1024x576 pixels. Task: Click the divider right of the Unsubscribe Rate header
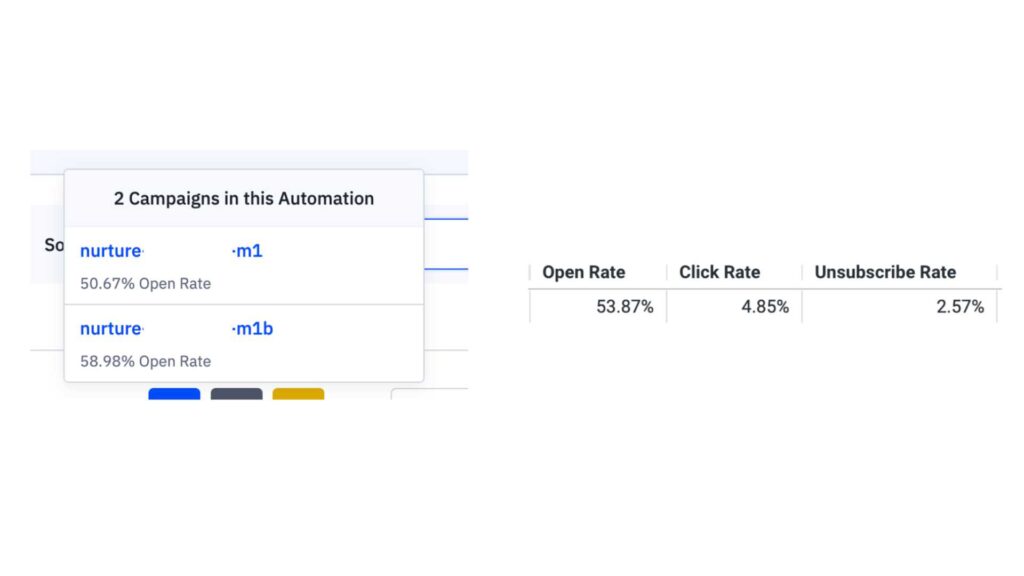[x=997, y=272]
